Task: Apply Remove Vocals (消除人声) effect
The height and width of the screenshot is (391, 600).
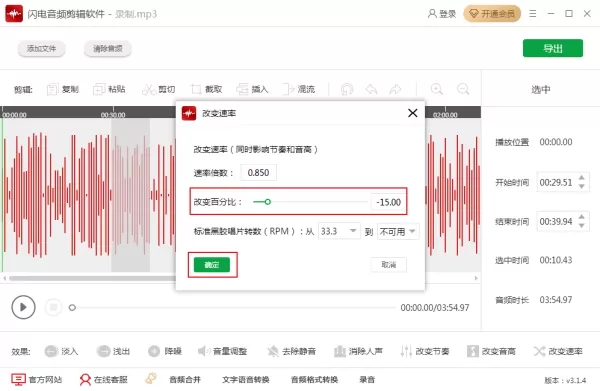Action: click(x=358, y=351)
